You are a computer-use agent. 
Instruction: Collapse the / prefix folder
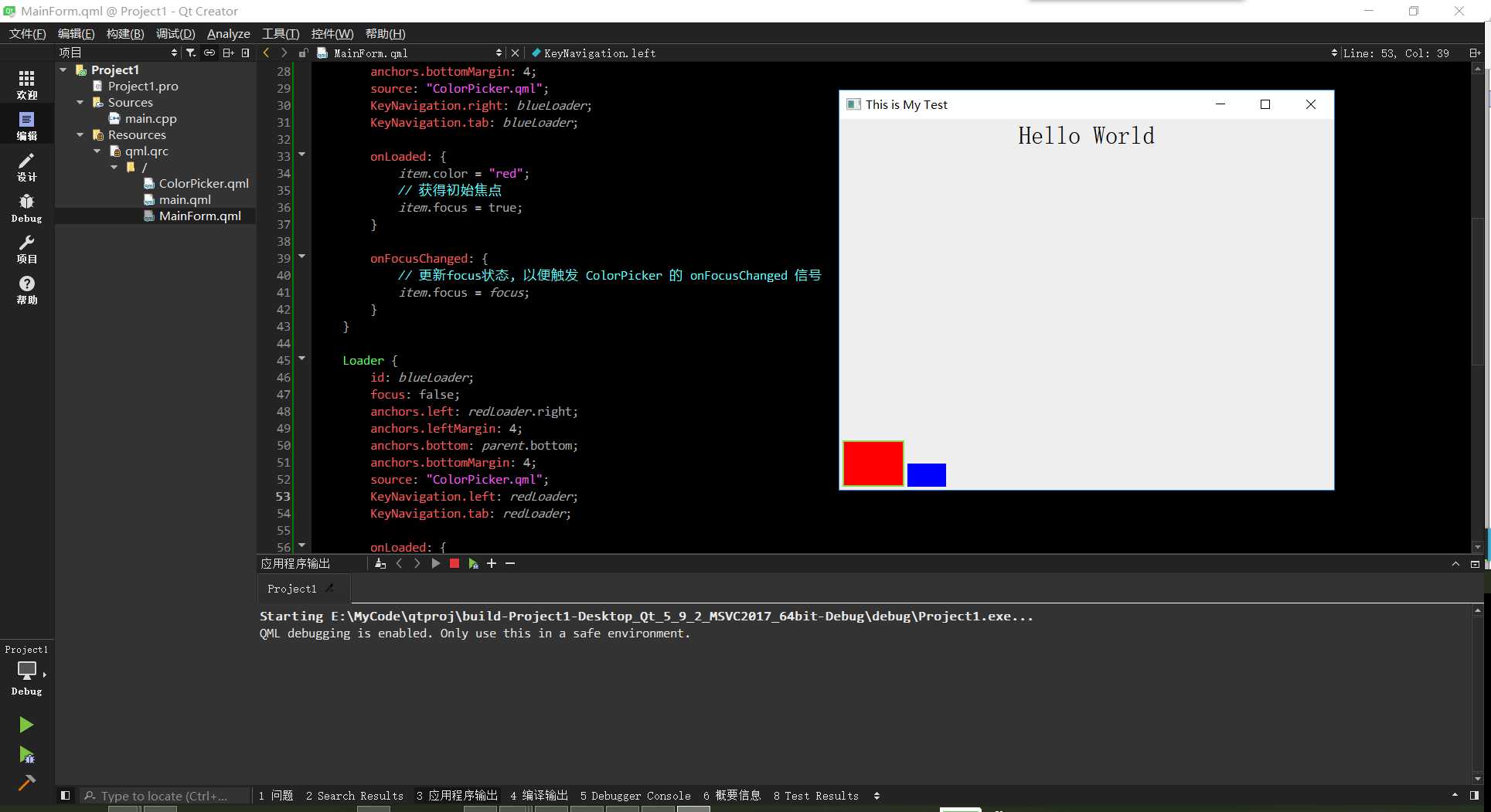114,167
